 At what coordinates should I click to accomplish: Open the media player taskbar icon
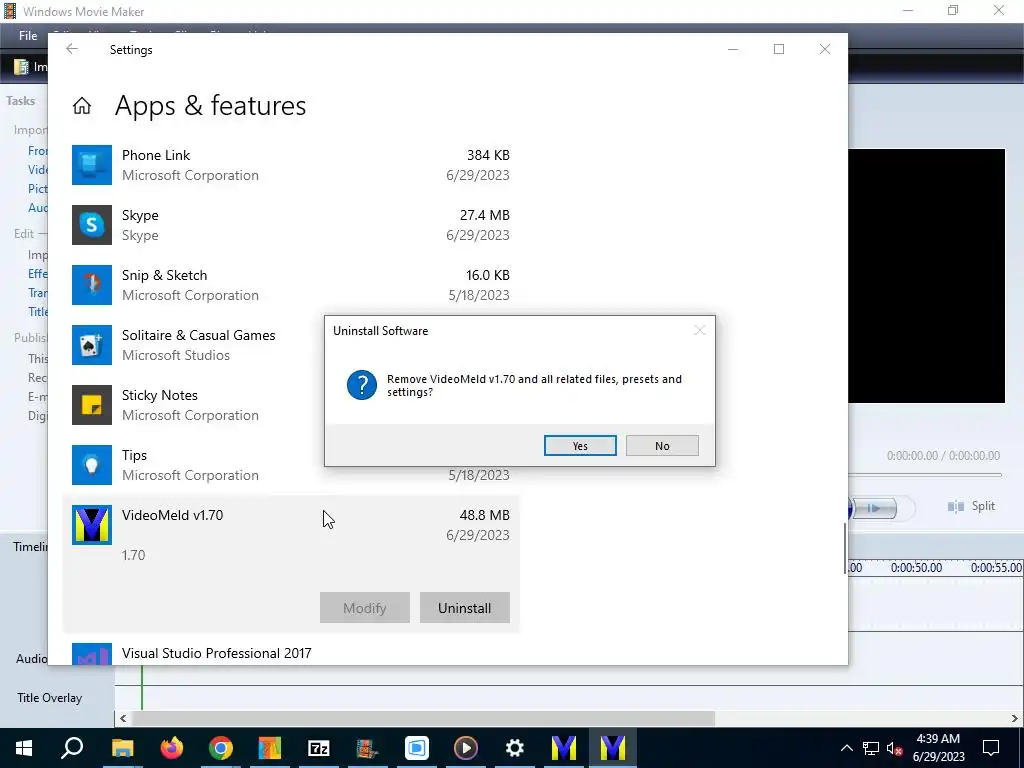coord(466,748)
